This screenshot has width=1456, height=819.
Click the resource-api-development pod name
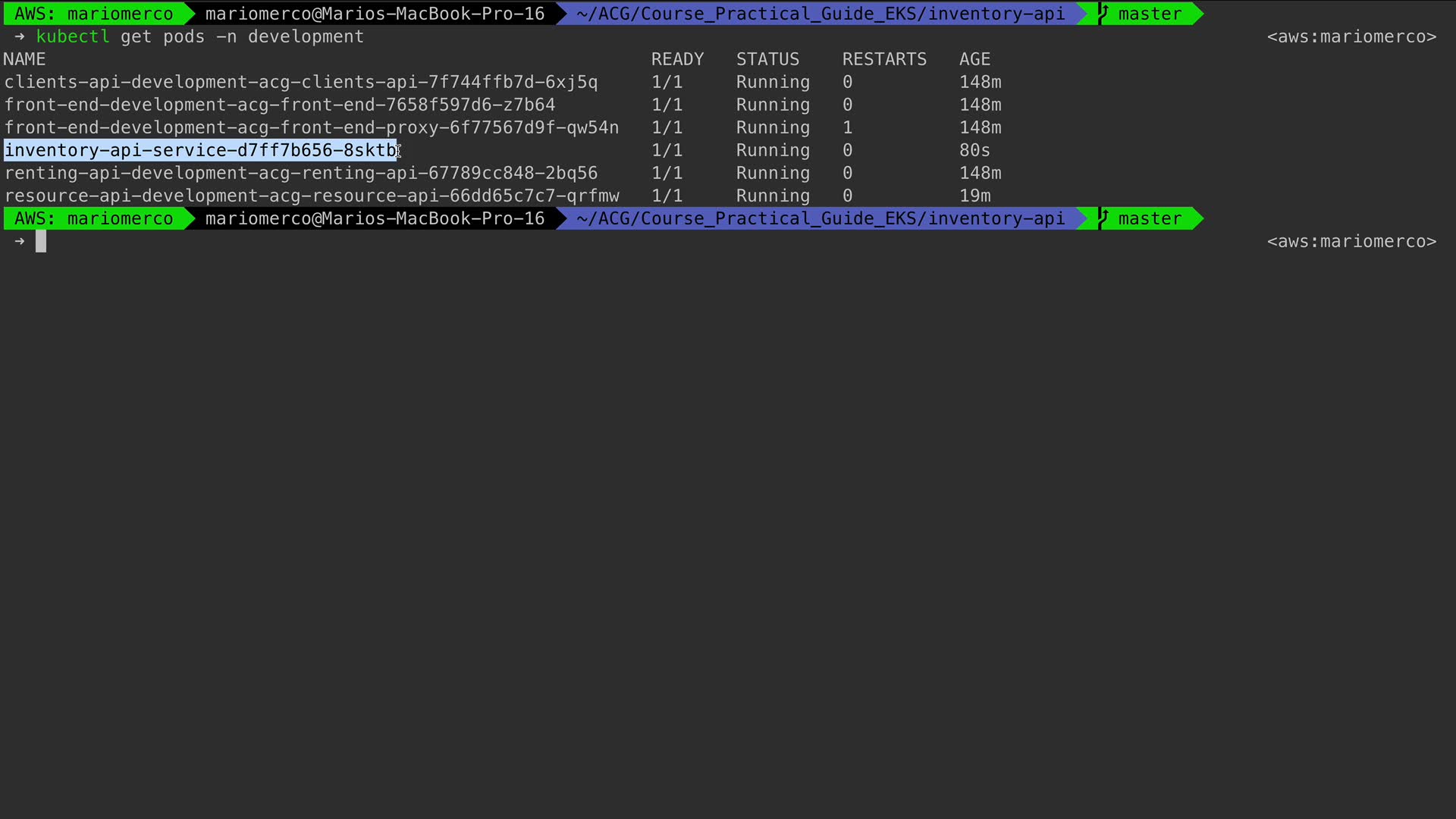(x=312, y=196)
